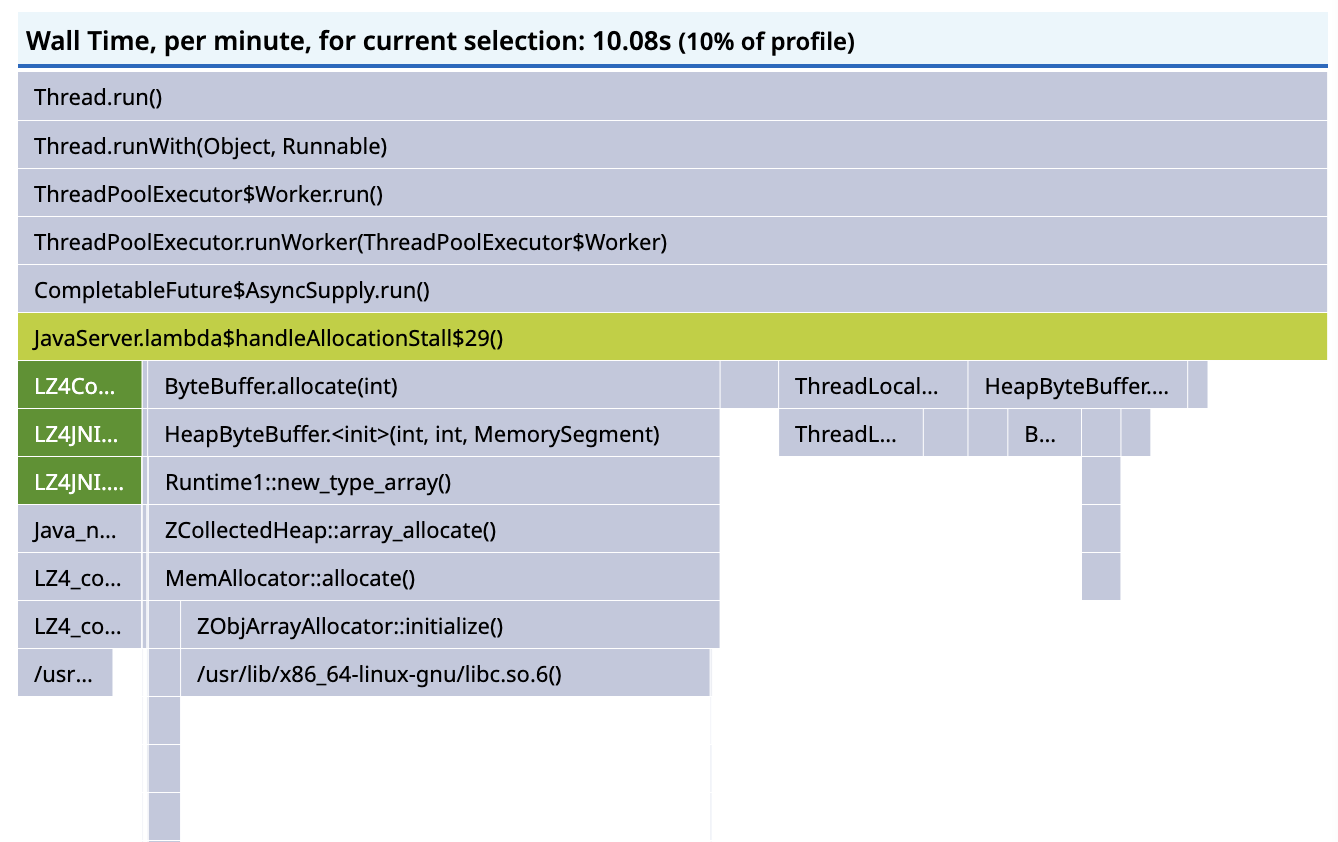
Task: Click the ZCollectedHeap::array_allocate() frame
Action: (434, 529)
